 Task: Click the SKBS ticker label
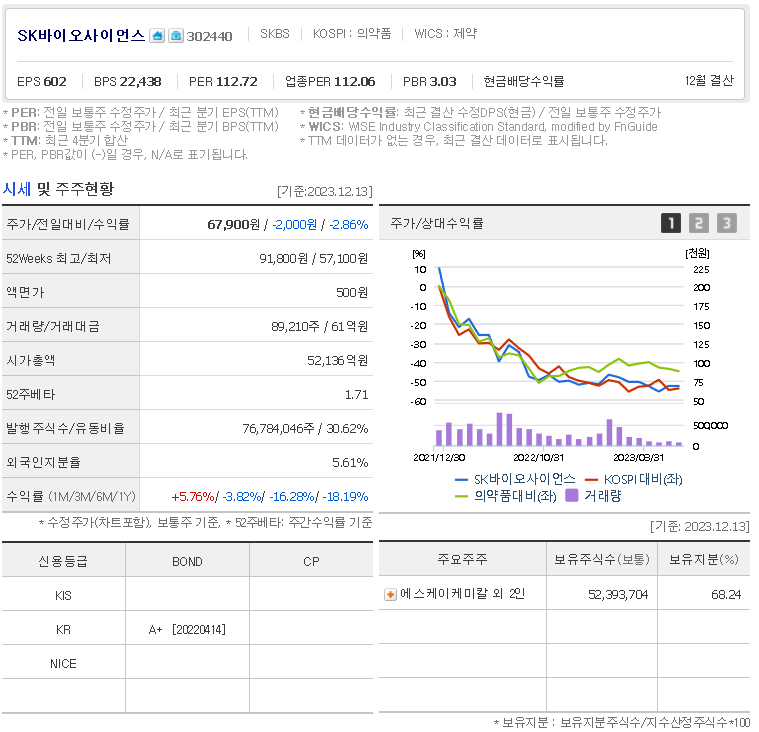click(274, 33)
